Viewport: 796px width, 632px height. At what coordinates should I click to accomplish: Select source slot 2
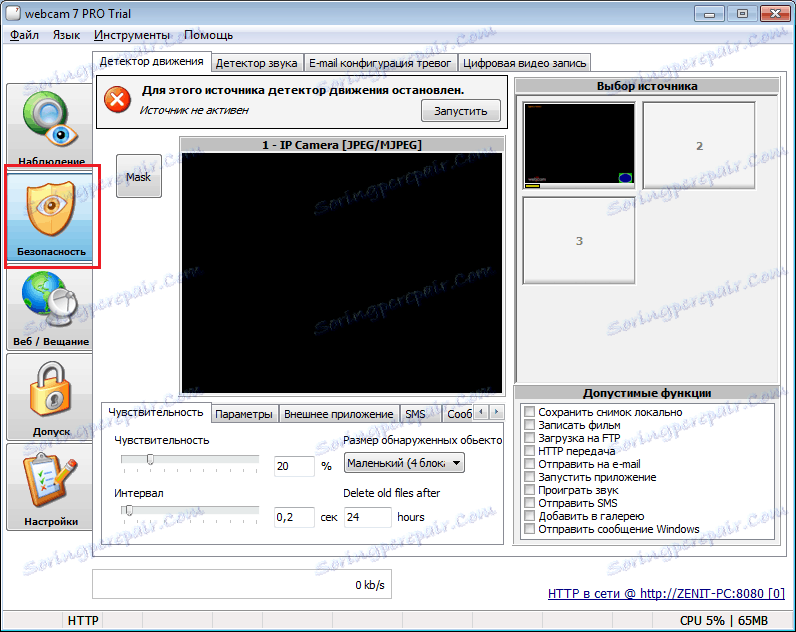click(699, 145)
